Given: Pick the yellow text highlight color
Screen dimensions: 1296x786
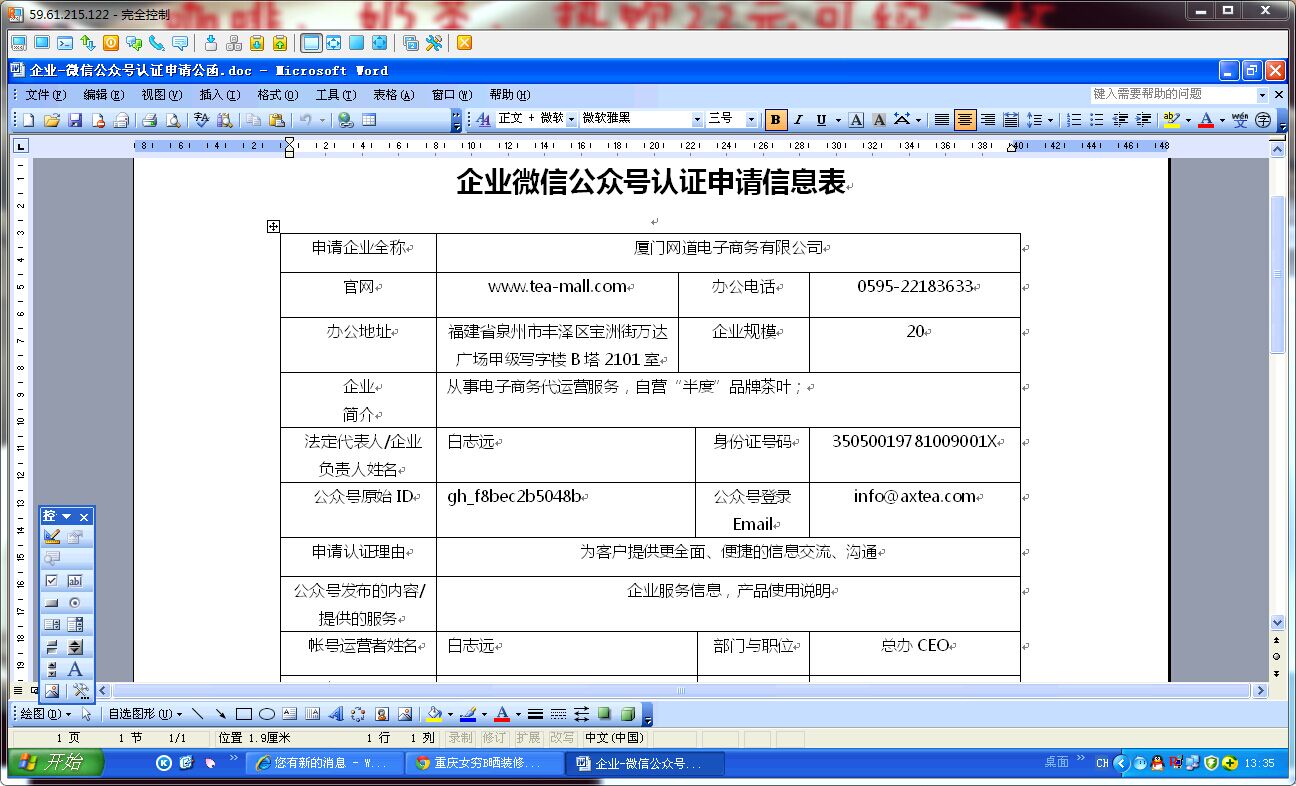Looking at the screenshot, I should [1172, 120].
